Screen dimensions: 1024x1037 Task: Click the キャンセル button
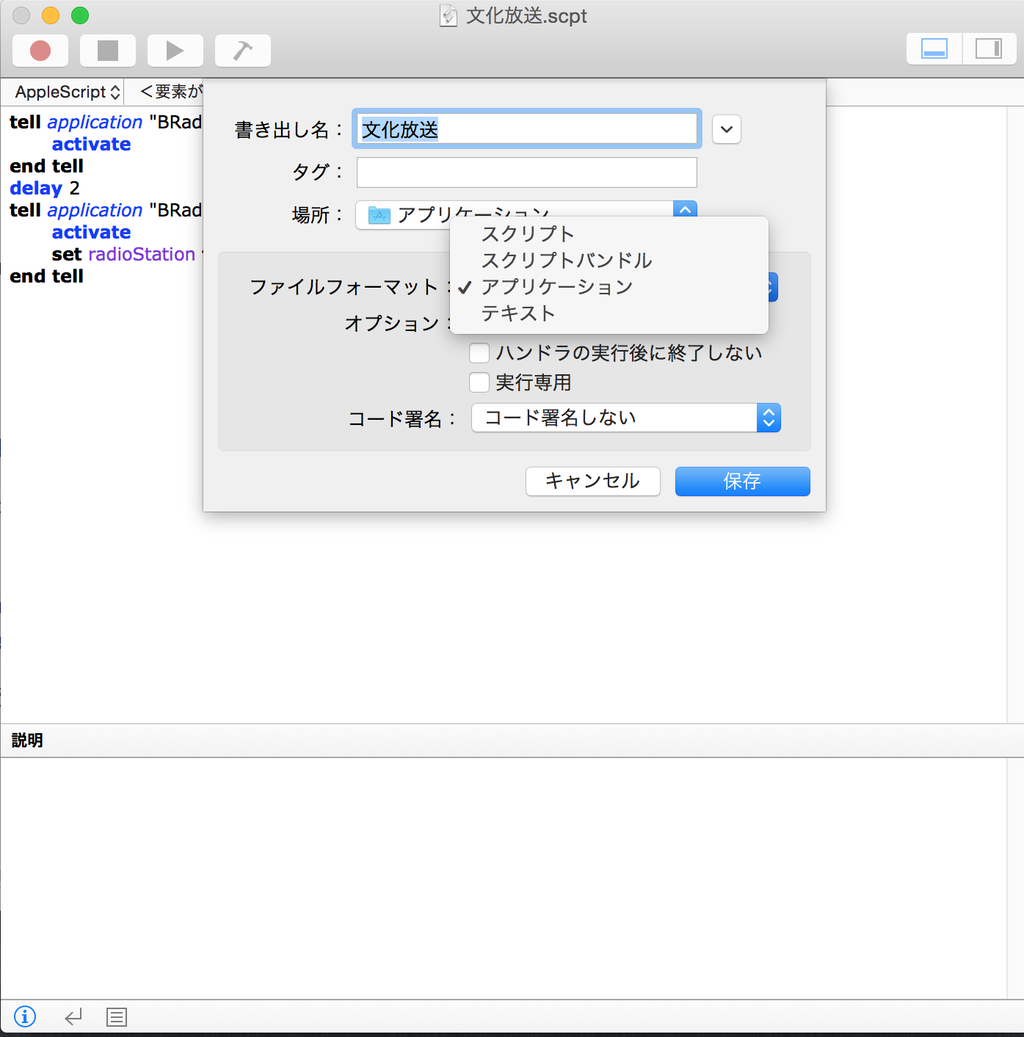tap(592, 481)
